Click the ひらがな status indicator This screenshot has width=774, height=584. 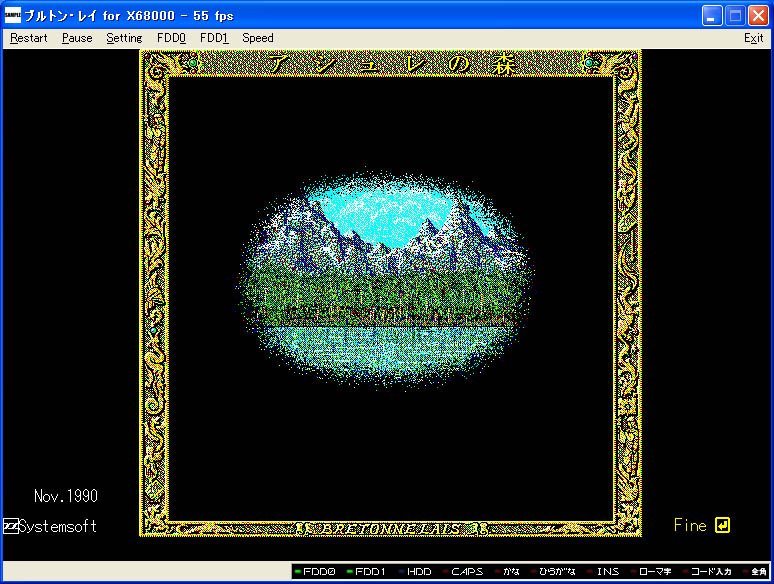557,572
